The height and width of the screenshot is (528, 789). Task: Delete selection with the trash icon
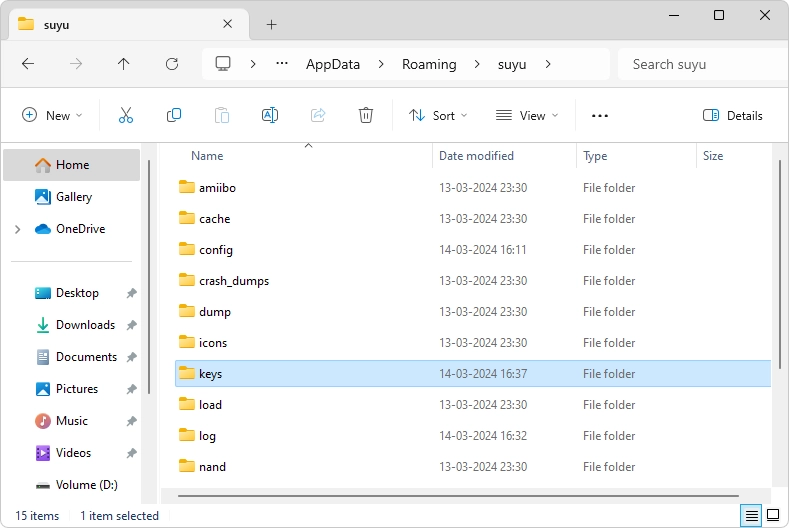point(366,116)
